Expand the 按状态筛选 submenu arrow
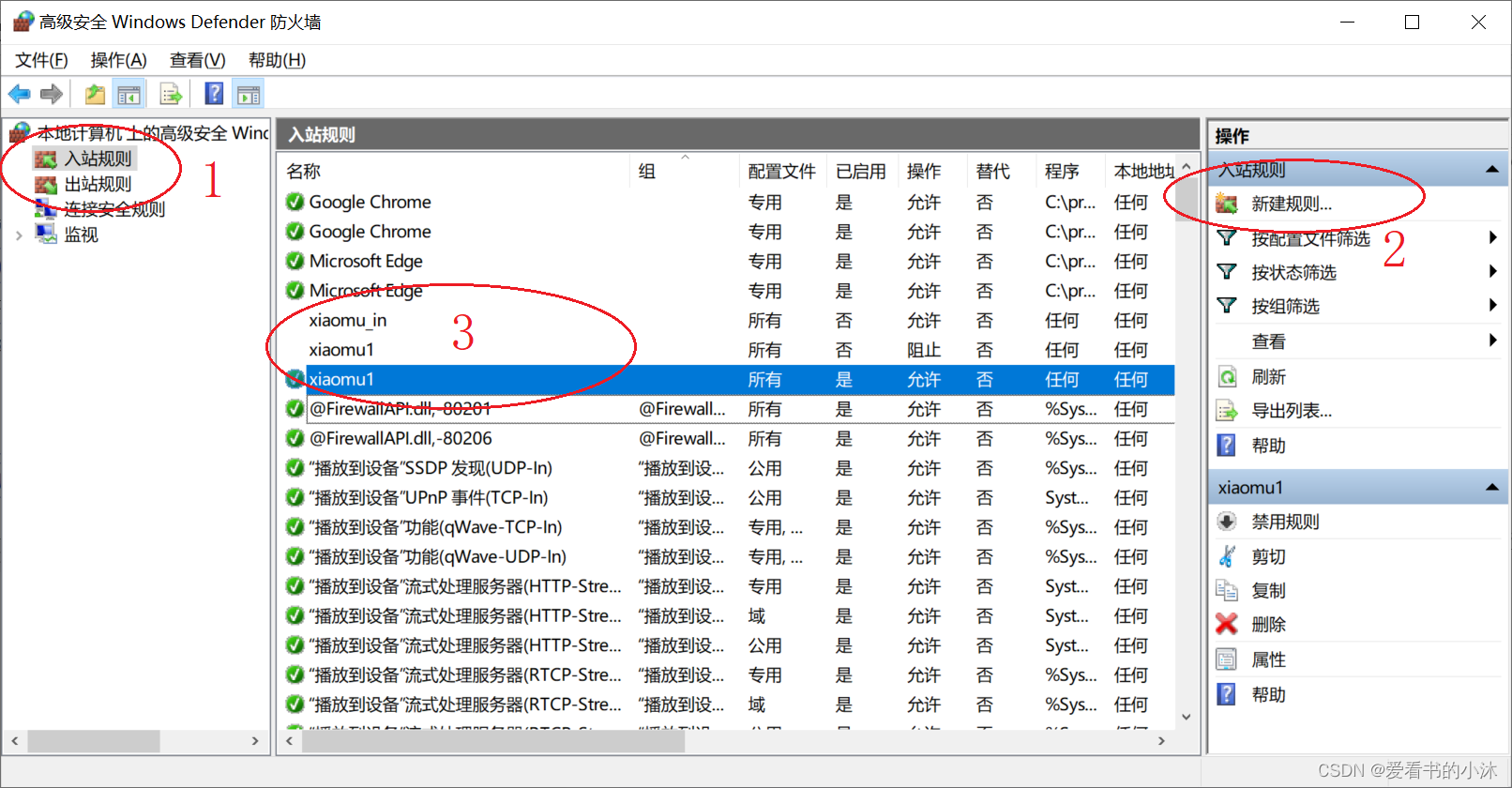This screenshot has width=1512, height=788. pyautogui.click(x=1492, y=272)
